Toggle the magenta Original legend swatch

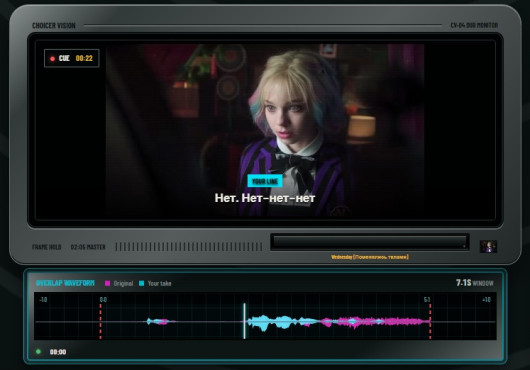tap(107, 283)
